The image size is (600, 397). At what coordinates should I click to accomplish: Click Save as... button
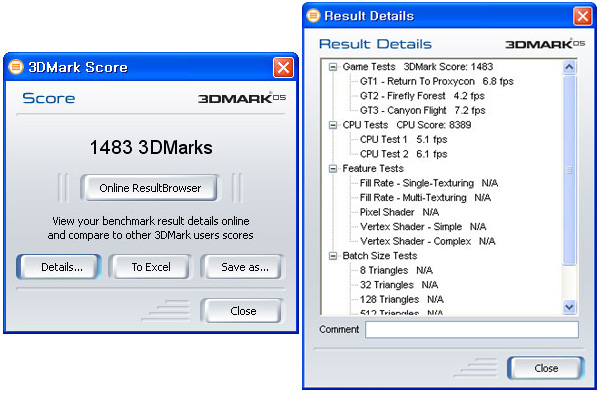[243, 267]
